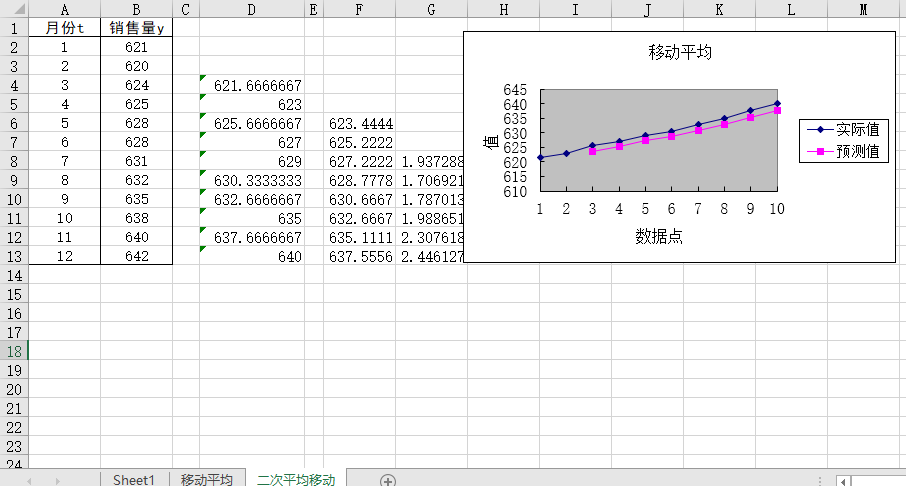Click the new sheet plus icon
The width and height of the screenshot is (906, 486).
(x=388, y=480)
